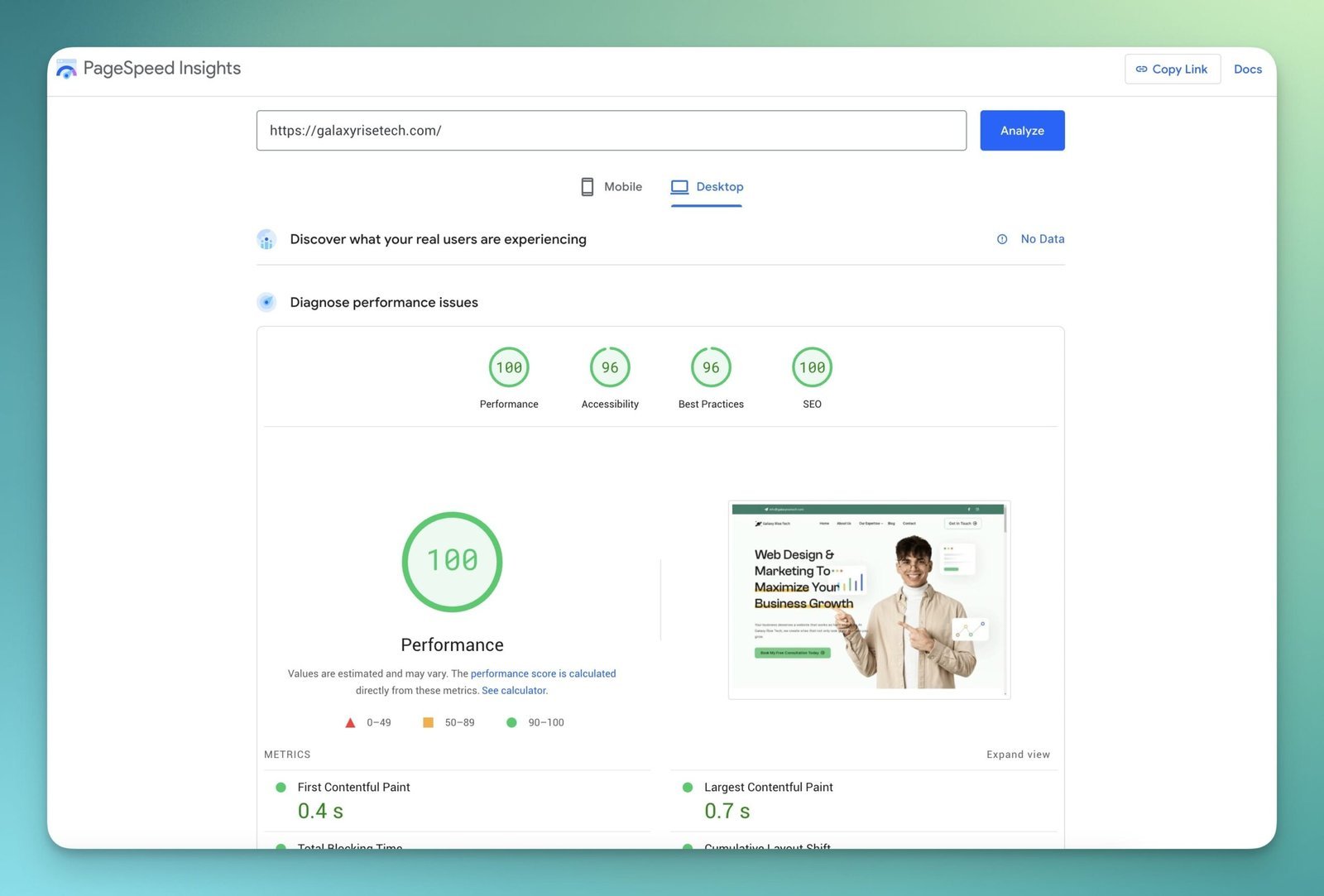Click the performance score is calculated link
The height and width of the screenshot is (896, 1324).
pos(543,673)
